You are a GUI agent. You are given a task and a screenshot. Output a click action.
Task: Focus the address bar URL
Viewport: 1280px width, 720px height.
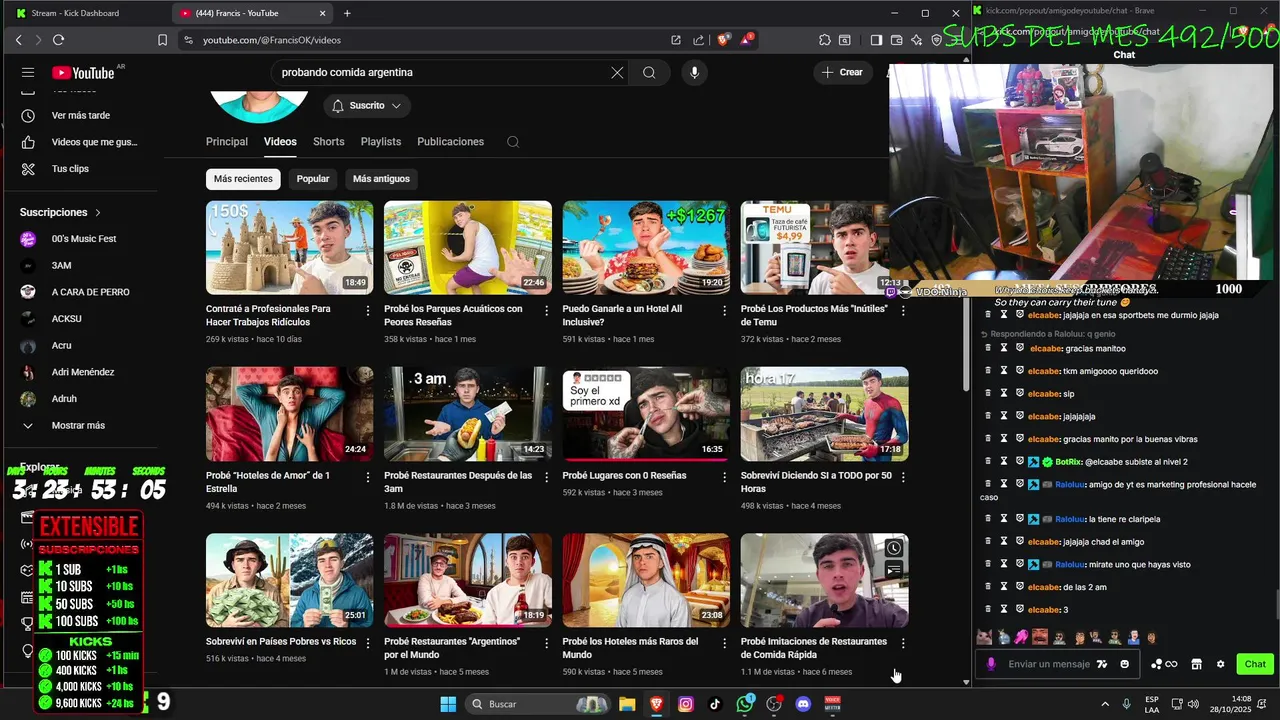tap(272, 40)
